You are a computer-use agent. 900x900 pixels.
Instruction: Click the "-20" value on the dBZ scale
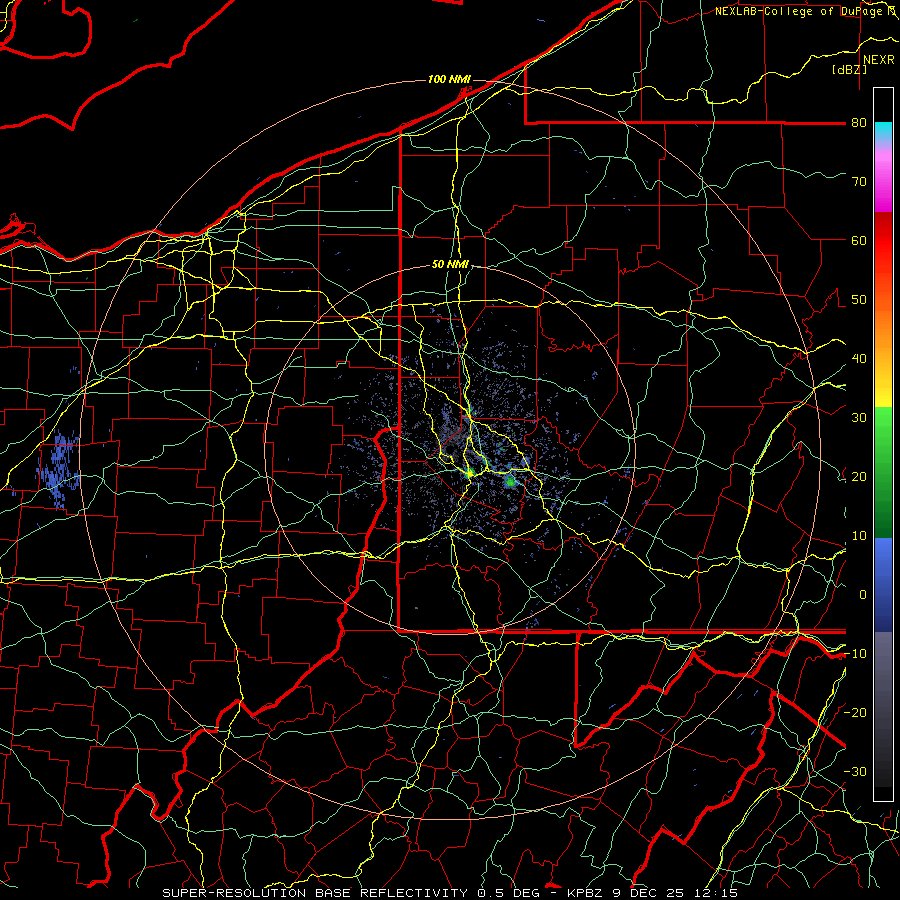pos(855,713)
